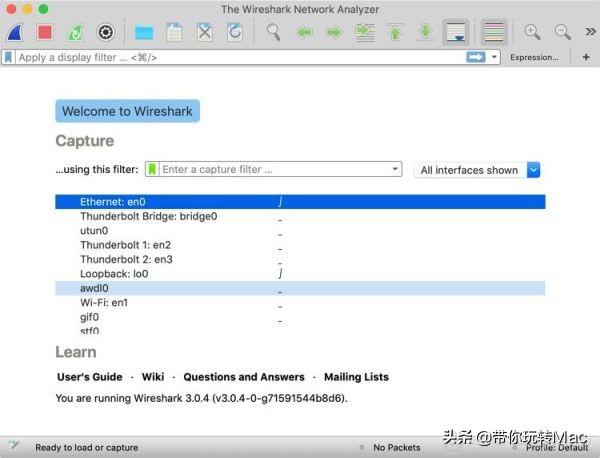Open display filter bookmark icon
This screenshot has height=458, width=600.
click(8, 57)
